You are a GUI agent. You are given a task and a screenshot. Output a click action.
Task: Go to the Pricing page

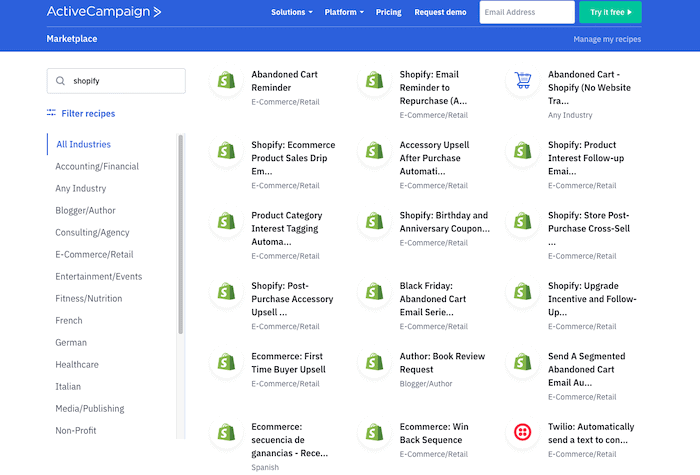click(x=388, y=12)
